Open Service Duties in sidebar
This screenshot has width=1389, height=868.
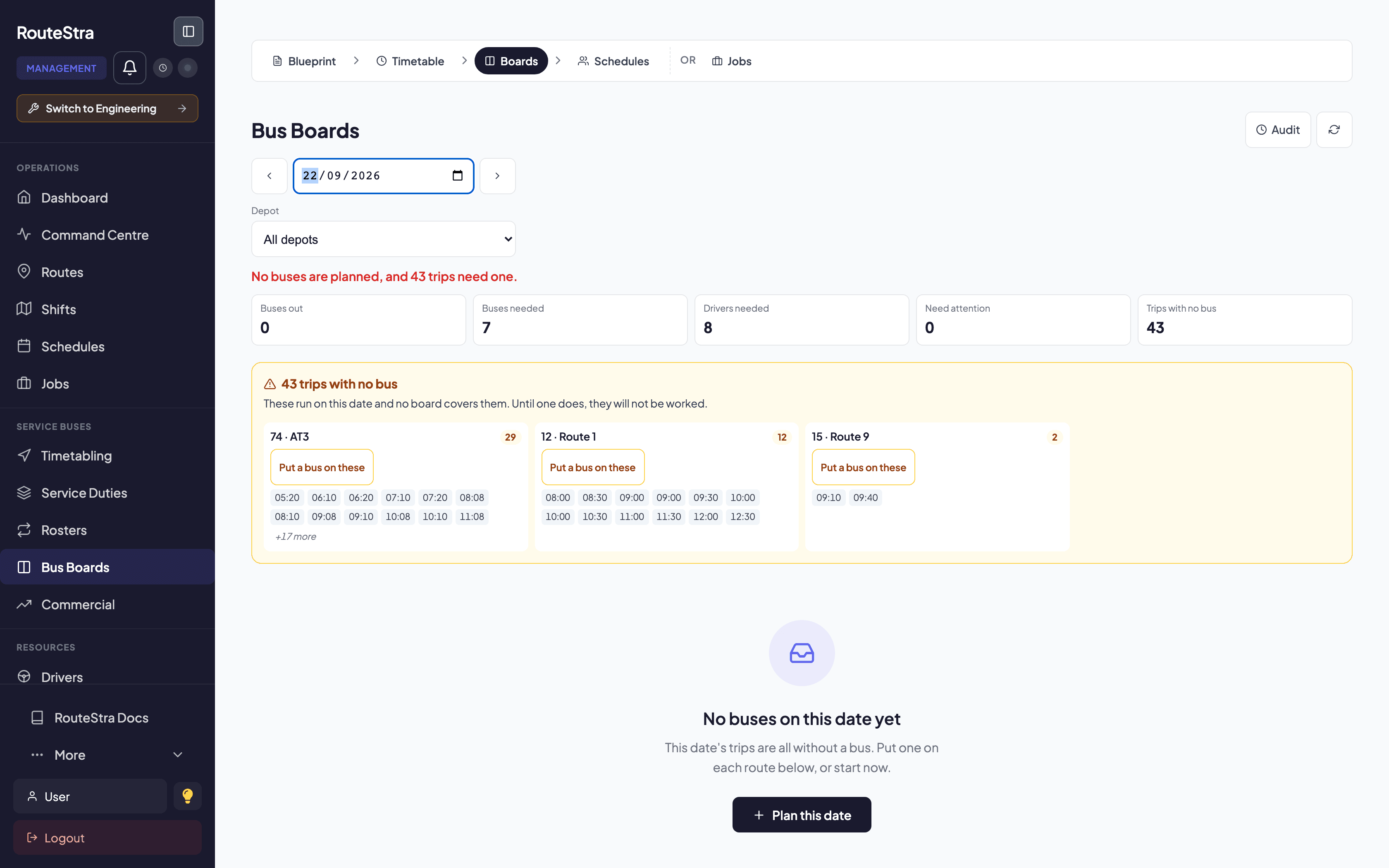107,493
